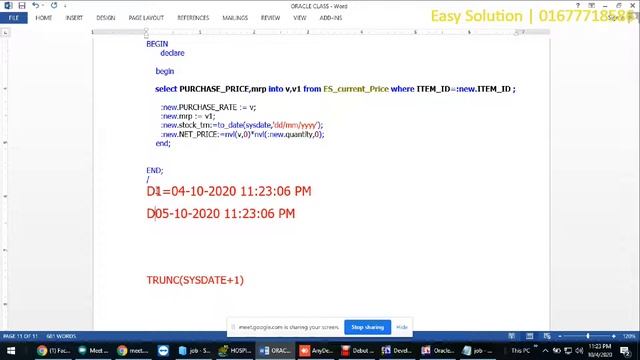
Task: Open Debut video capture in taskbar
Action: click(357, 351)
